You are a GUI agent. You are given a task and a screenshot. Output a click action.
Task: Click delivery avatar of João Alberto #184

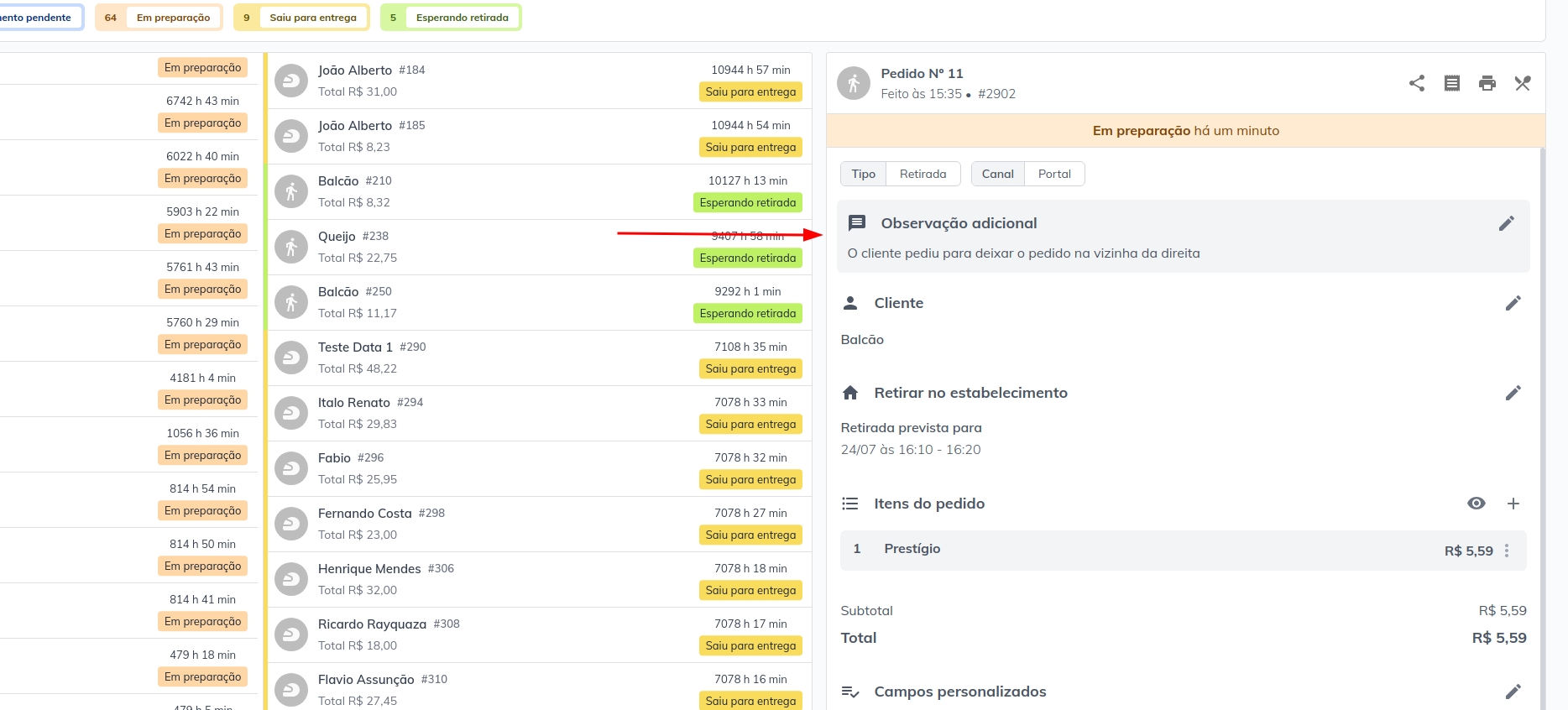coord(291,81)
